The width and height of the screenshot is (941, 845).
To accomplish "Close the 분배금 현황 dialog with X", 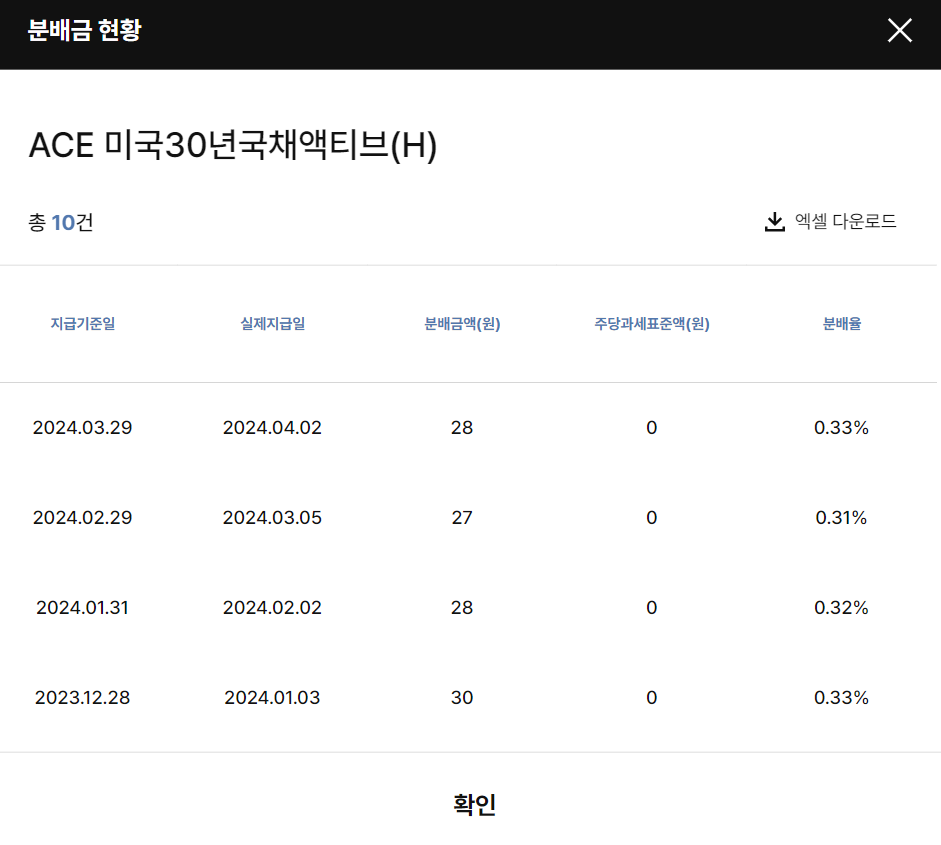I will (900, 30).
